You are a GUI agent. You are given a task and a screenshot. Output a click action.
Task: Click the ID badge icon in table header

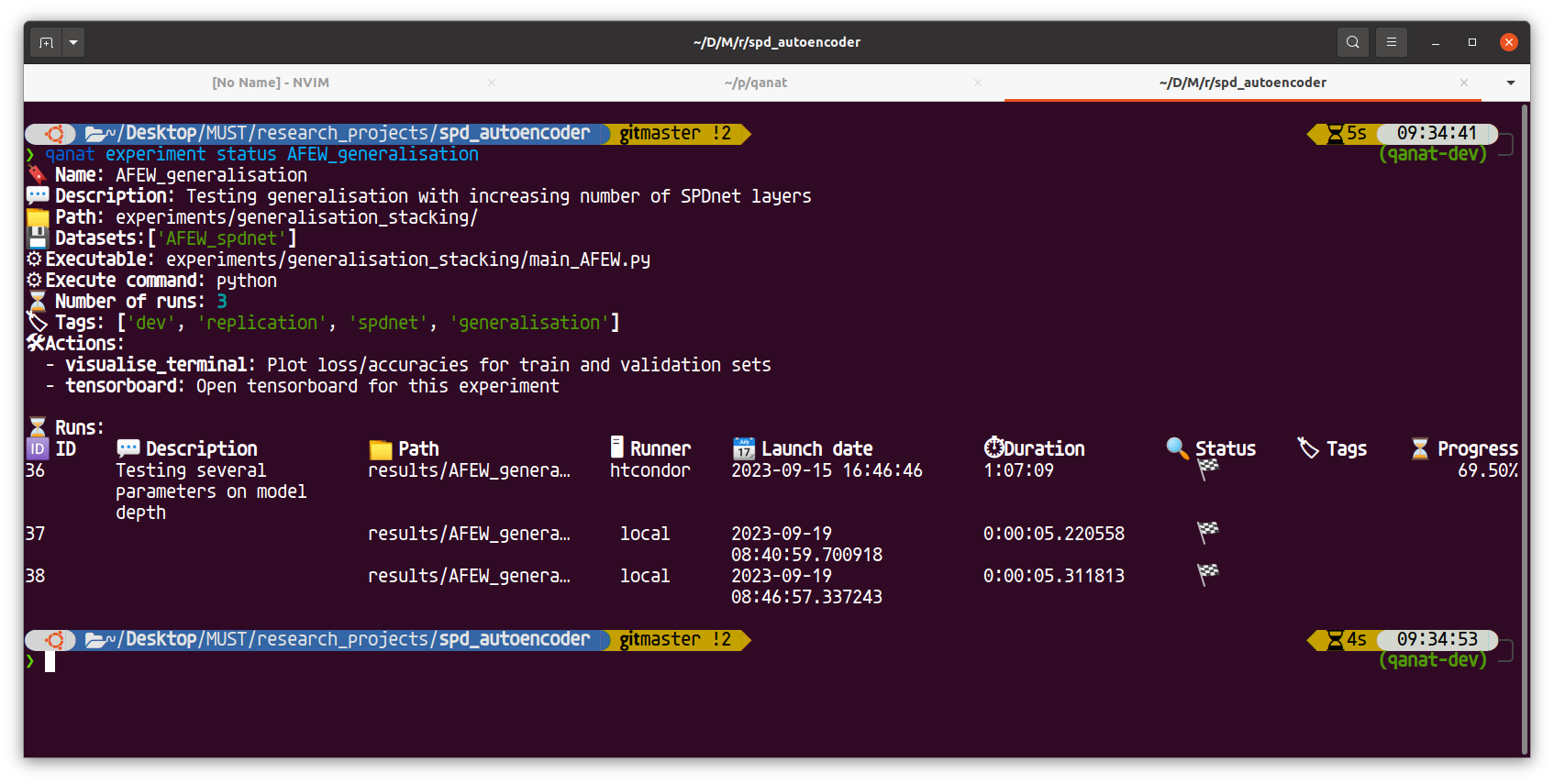(x=37, y=448)
